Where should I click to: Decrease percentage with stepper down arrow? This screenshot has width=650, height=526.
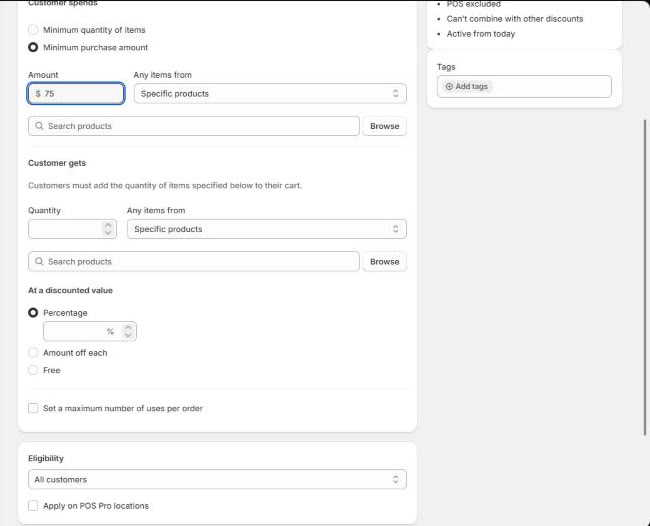tap(128, 335)
